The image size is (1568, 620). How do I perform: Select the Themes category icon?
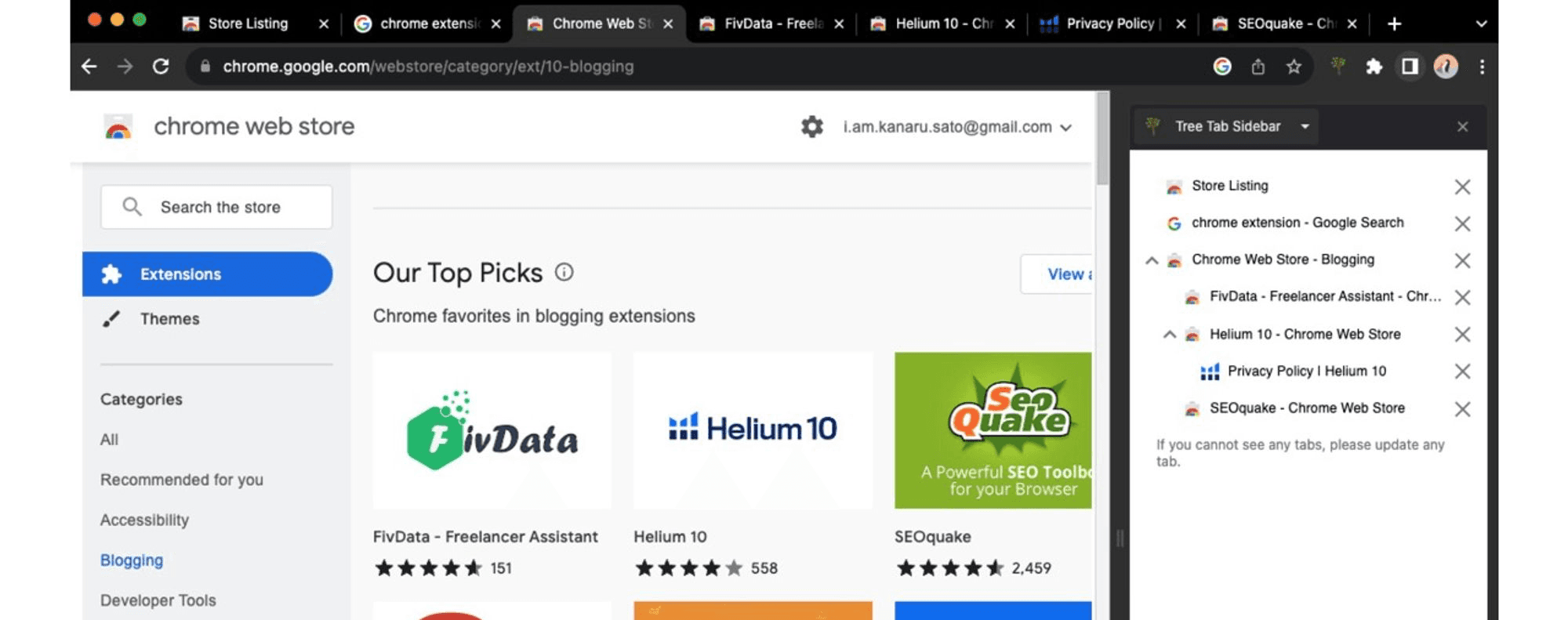pyautogui.click(x=111, y=319)
